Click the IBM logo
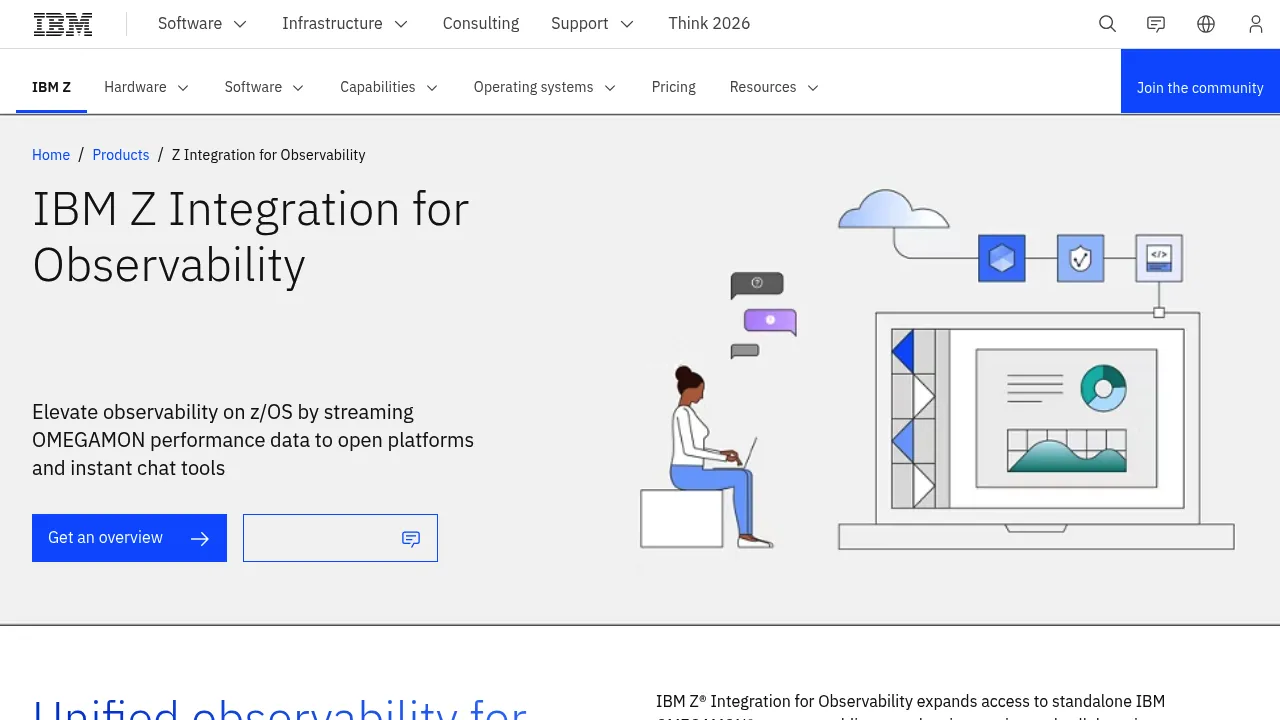1280x720 pixels. [63, 24]
